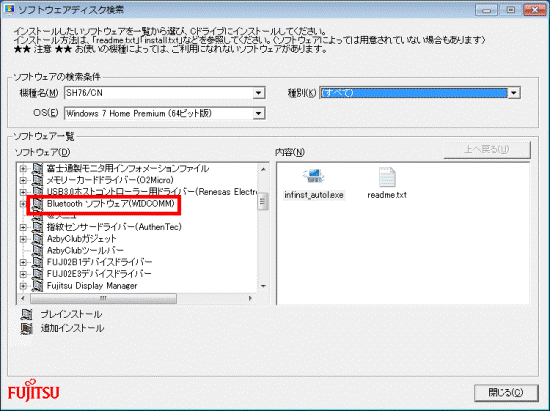This screenshot has height=411, width=550.
Task: Expand 指紋センサードライバー(AuthenTec) tree node
Action: point(23,227)
